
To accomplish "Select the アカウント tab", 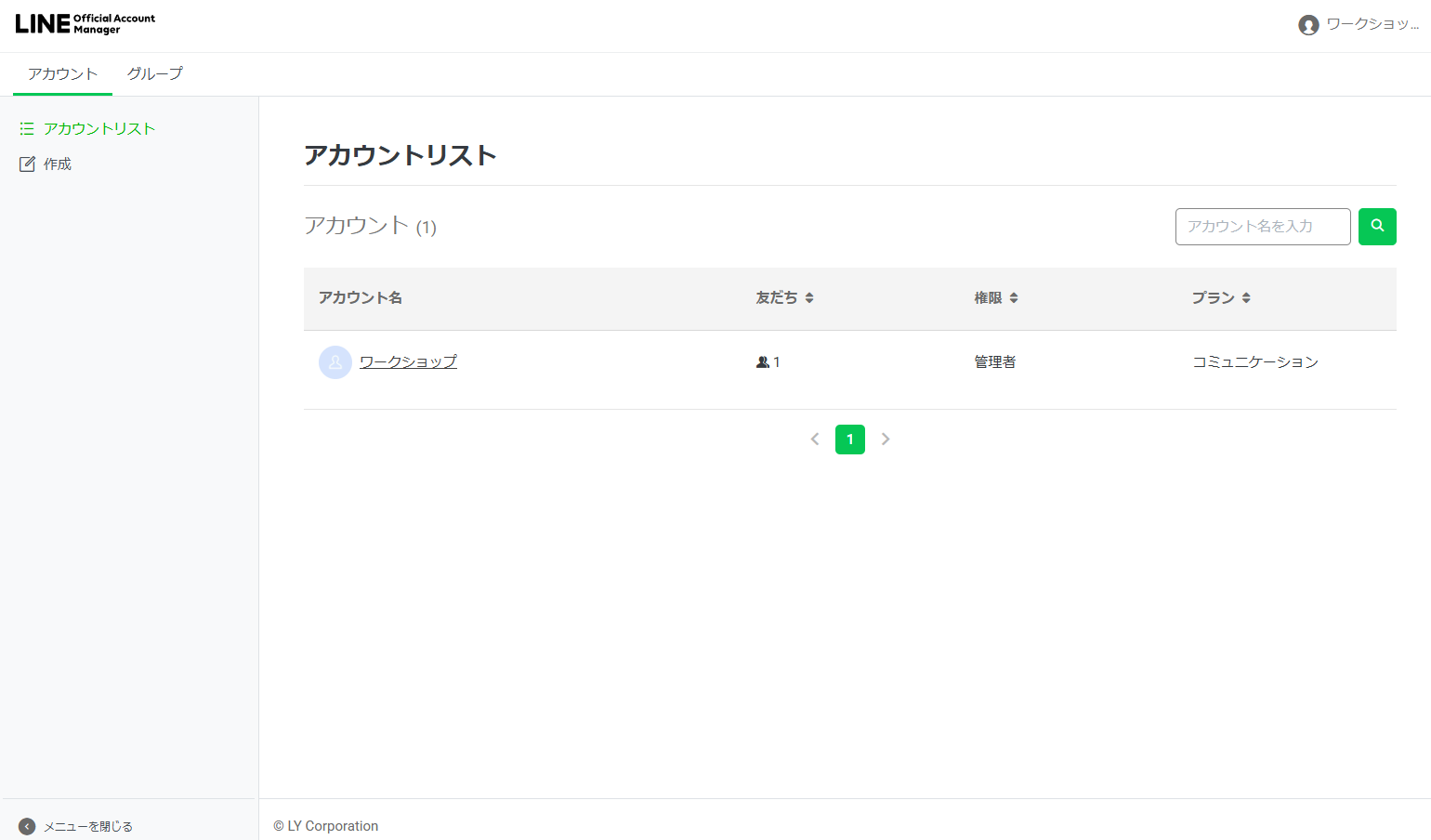I will tap(61, 73).
